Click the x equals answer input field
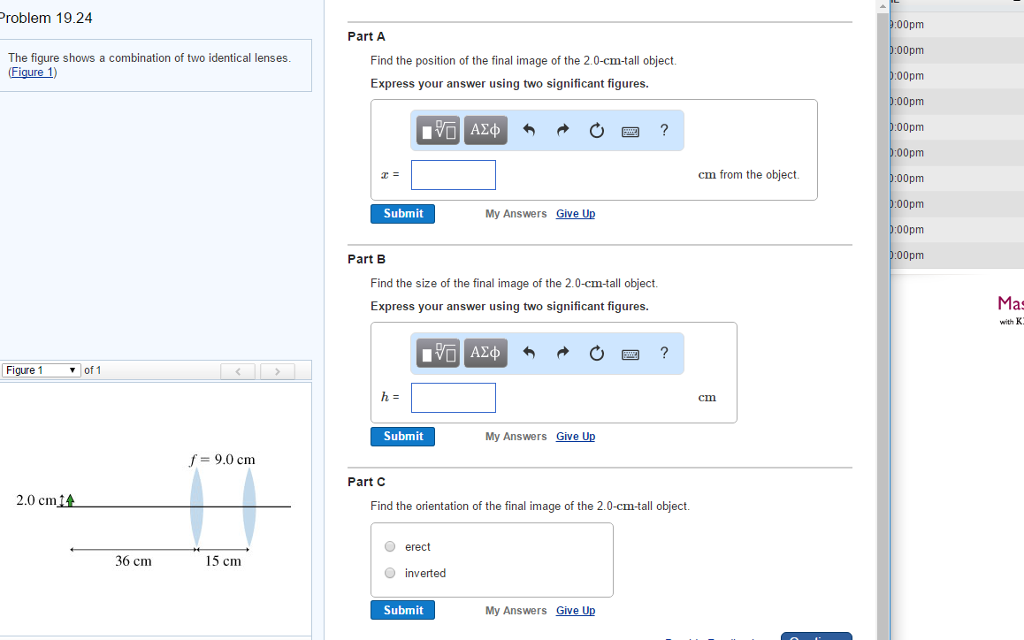Screen dimensions: 1024x640 (x=453, y=174)
